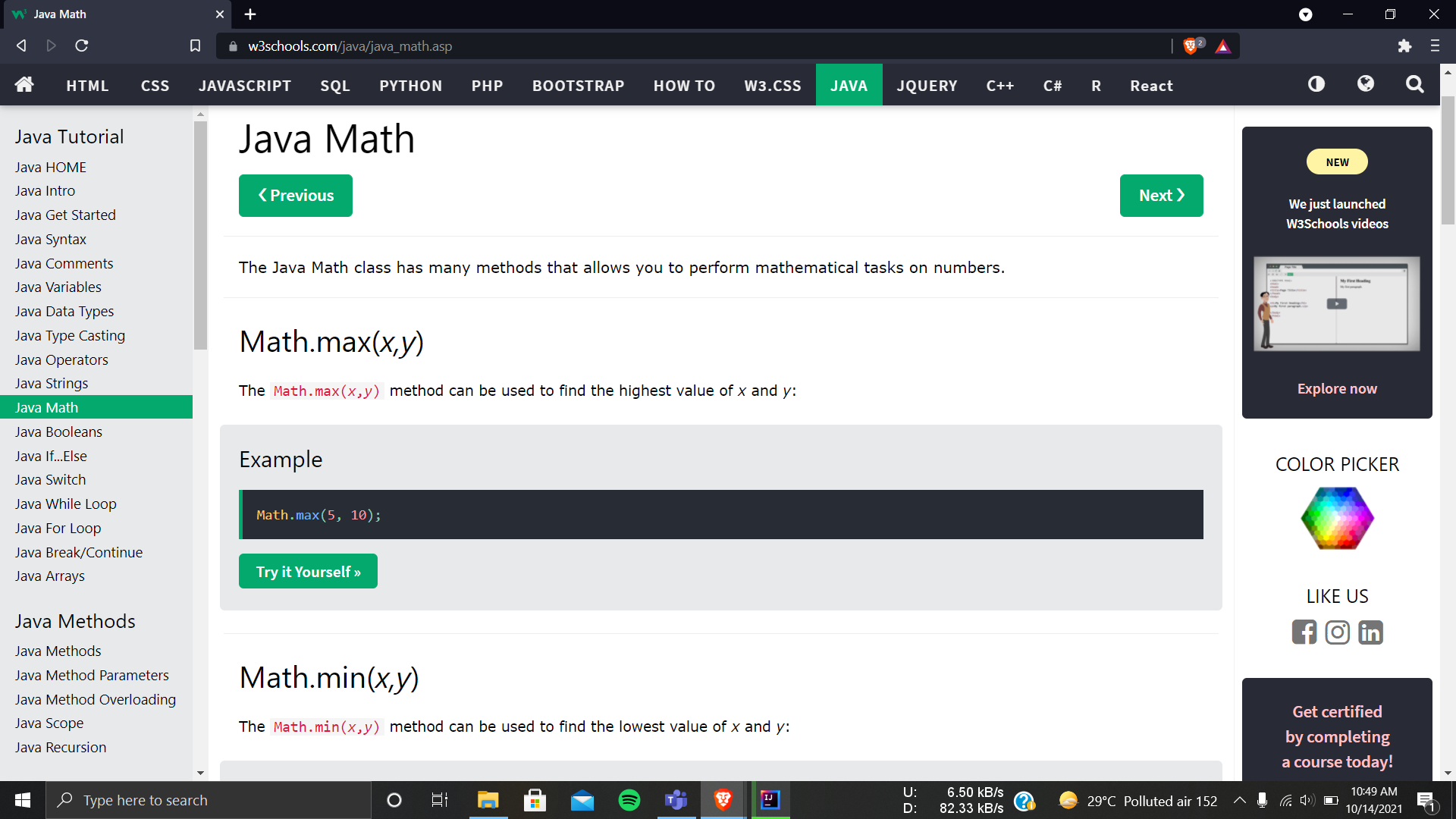Toggle volume icon in system tray
This screenshot has height=819, width=1456.
click(x=1306, y=800)
